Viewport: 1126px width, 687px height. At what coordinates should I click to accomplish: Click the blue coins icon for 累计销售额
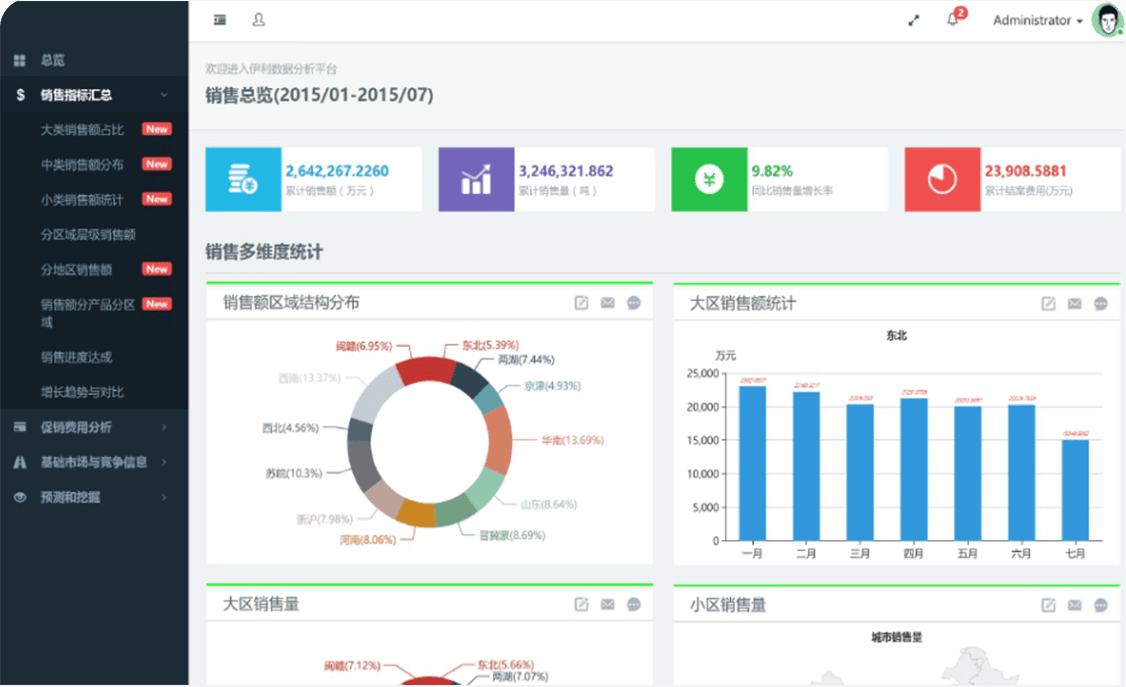243,179
